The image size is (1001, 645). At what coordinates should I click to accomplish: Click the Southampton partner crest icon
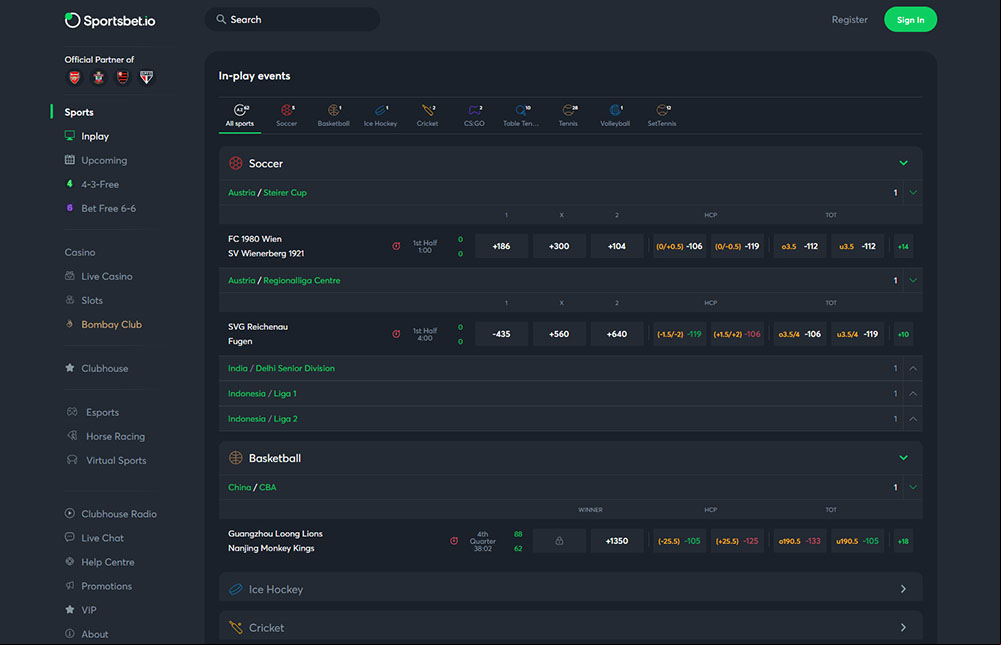click(98, 78)
